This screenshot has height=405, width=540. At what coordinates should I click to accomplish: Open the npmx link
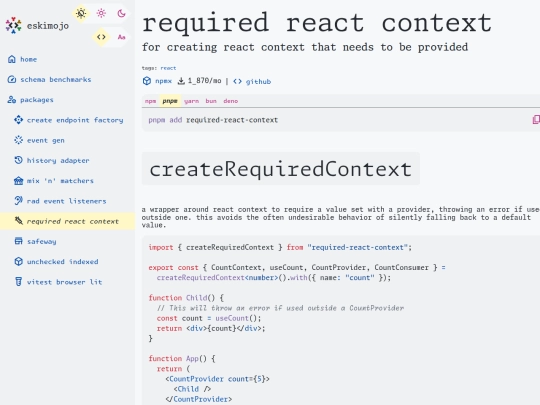(x=163, y=81)
